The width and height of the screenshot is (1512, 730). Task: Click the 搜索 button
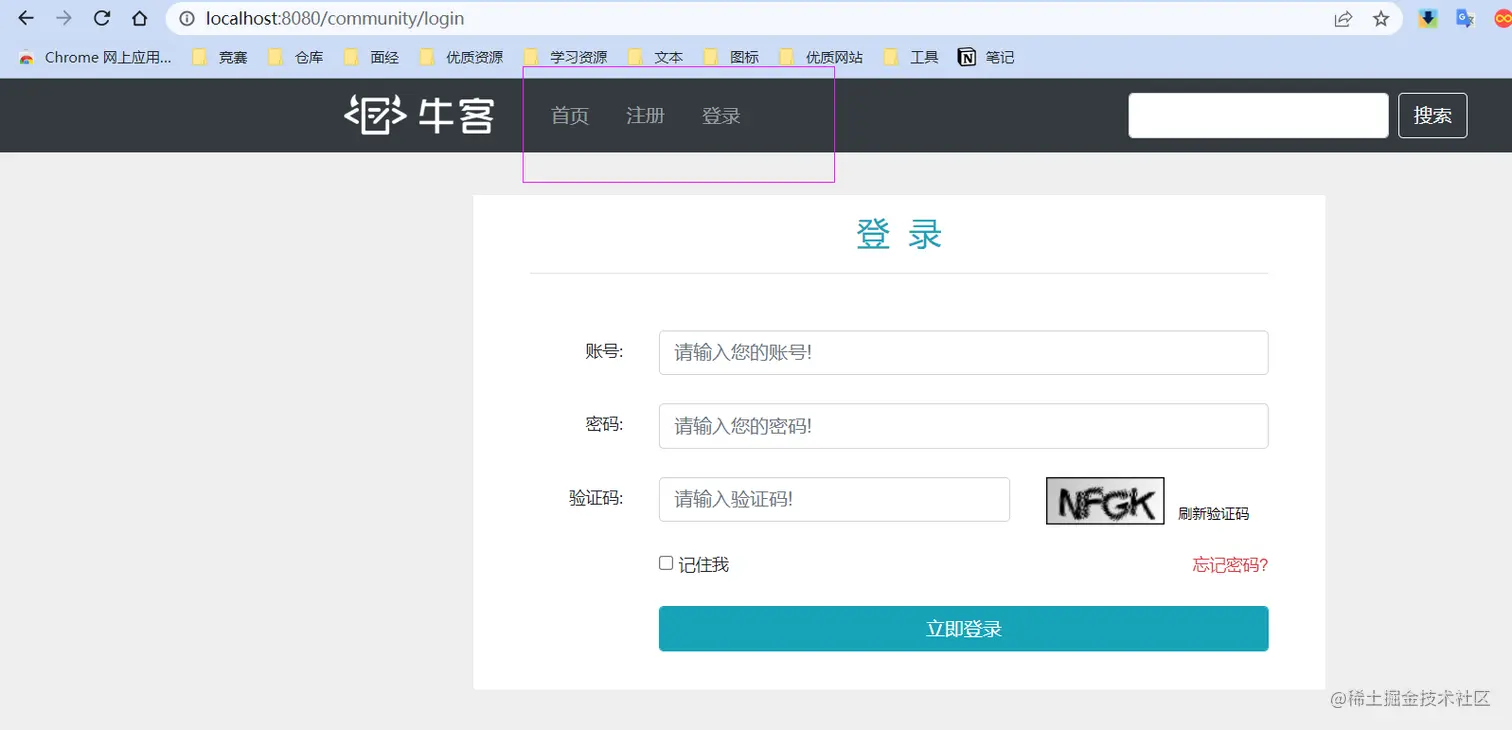[1432, 115]
